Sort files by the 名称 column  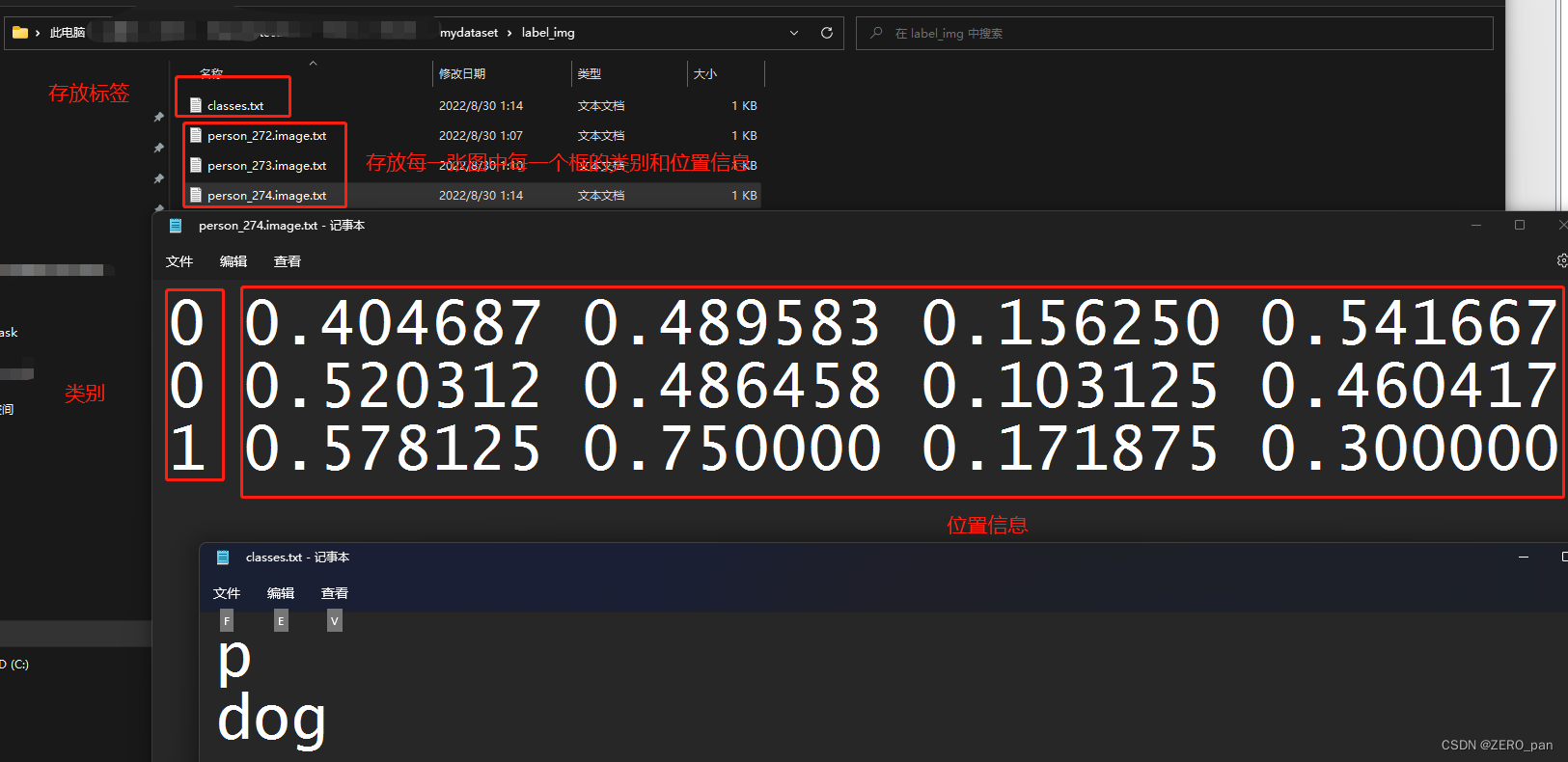click(211, 73)
